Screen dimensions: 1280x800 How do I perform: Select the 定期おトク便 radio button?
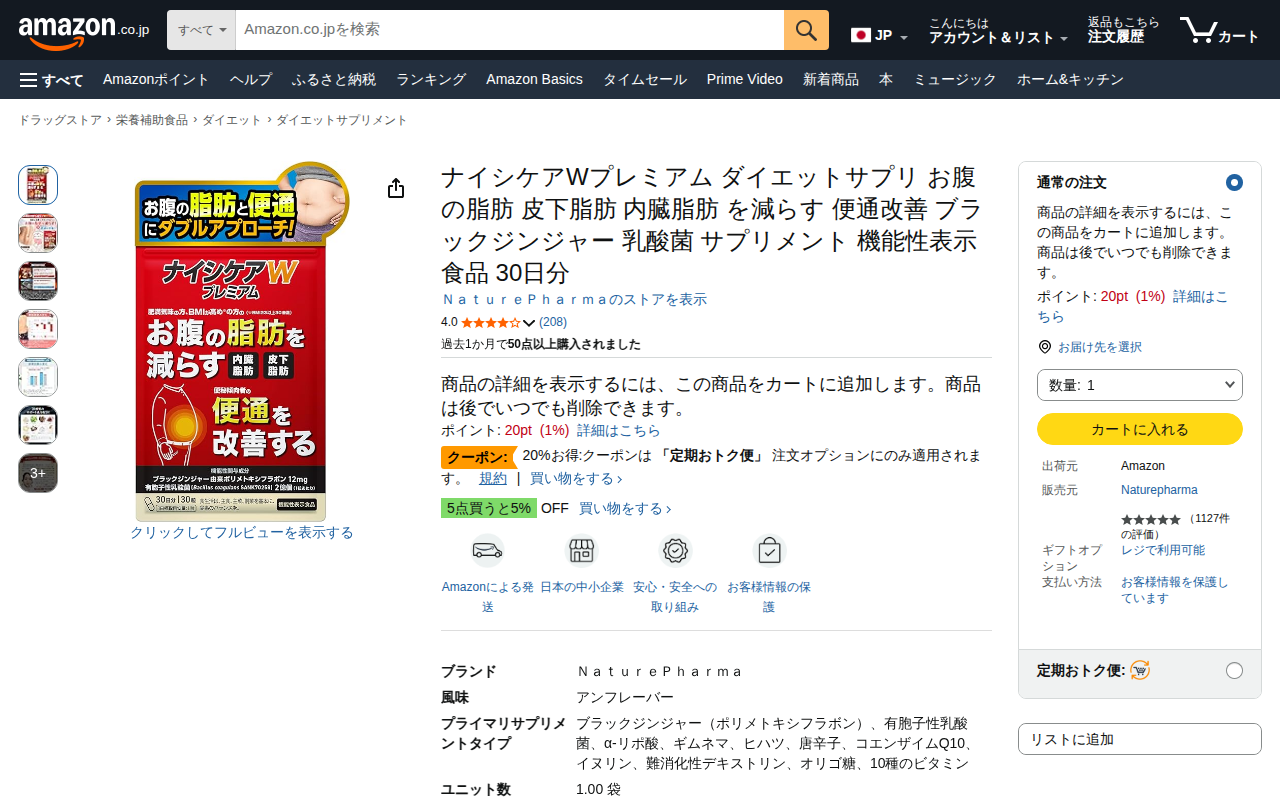coord(1234,670)
